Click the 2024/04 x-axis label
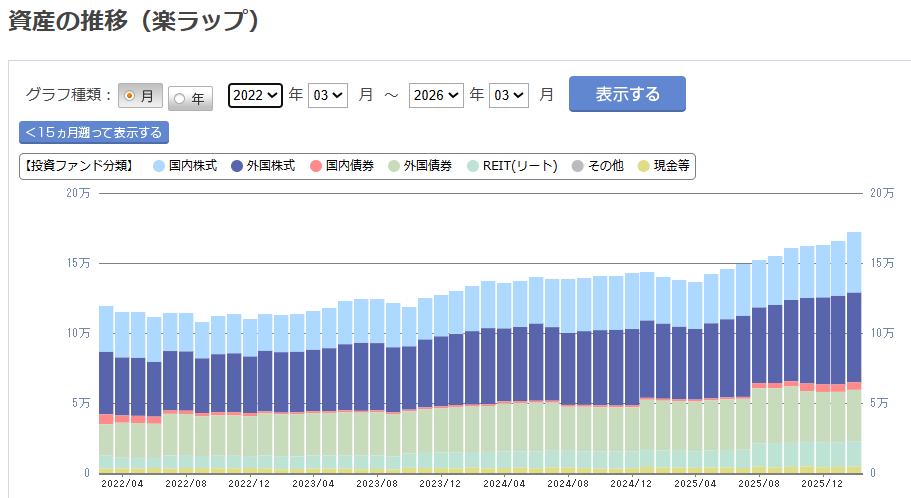Viewport: 911px width, 498px height. (x=505, y=483)
